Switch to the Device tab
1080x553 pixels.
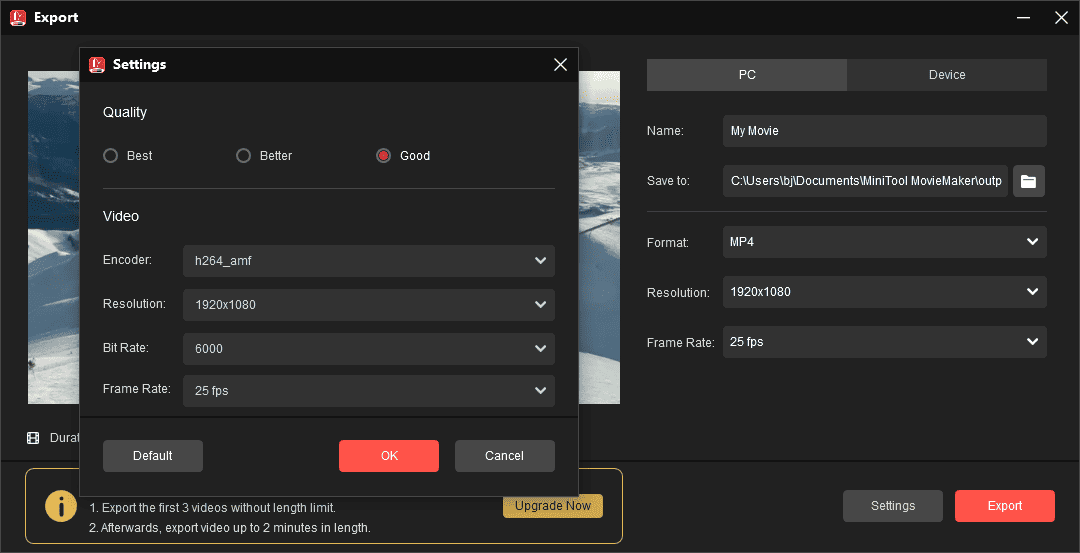(947, 75)
